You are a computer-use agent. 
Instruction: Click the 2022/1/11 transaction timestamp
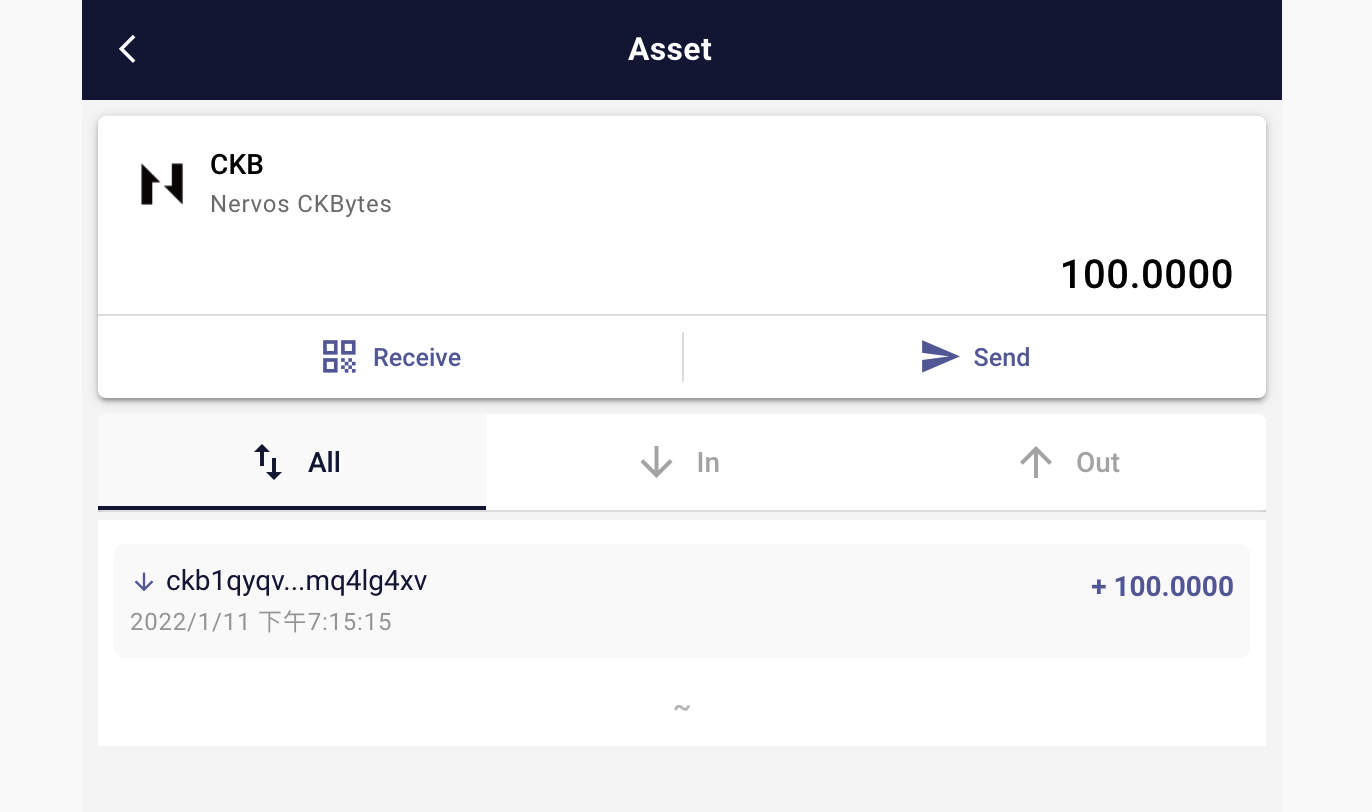pos(260,622)
